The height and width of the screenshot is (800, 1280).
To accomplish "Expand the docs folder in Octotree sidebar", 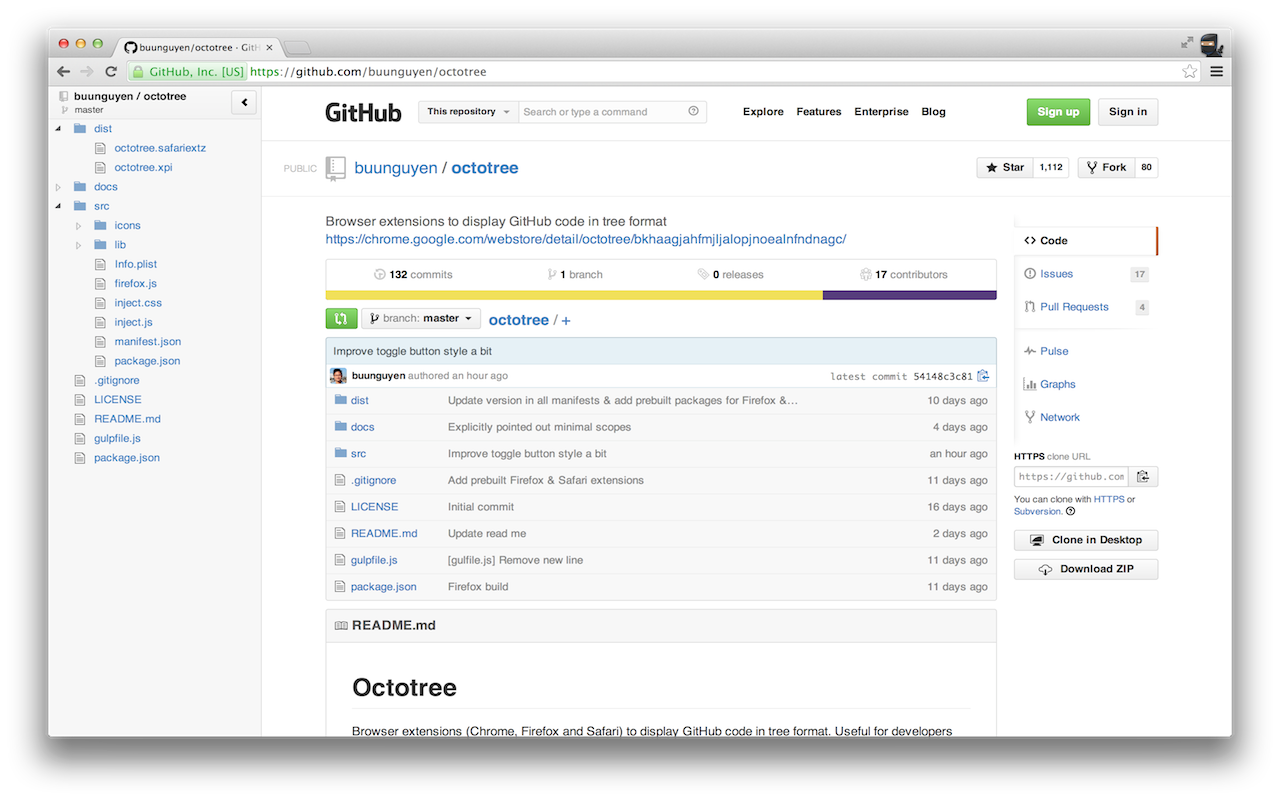I will (57, 186).
